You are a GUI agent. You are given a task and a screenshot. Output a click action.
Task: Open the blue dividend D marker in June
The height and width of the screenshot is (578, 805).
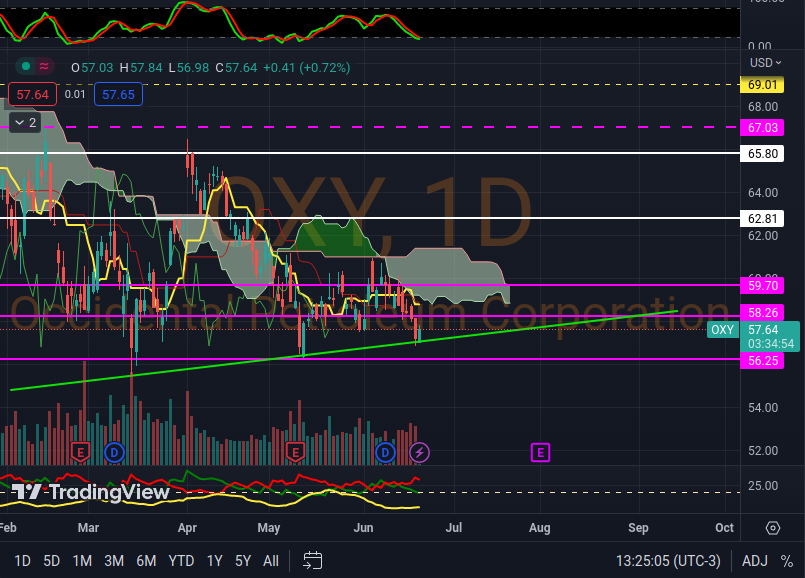[x=385, y=453]
